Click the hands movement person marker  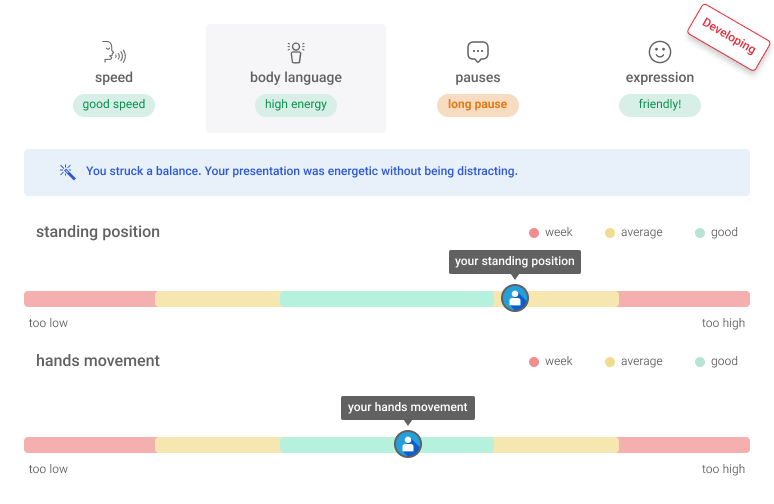[x=408, y=444]
